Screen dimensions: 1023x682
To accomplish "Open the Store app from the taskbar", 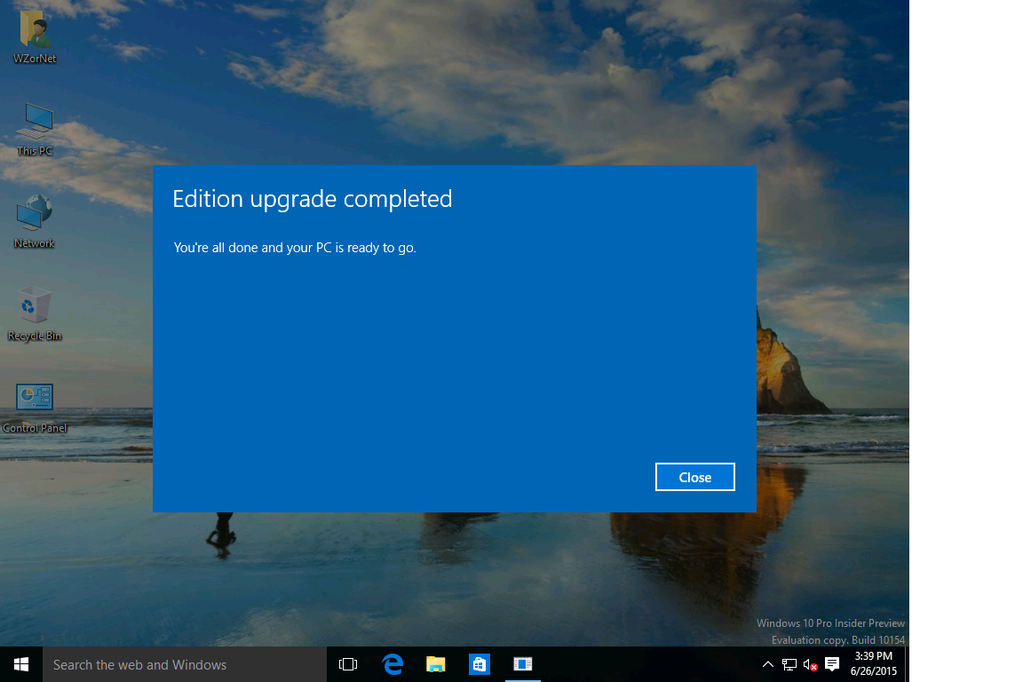I will [480, 664].
